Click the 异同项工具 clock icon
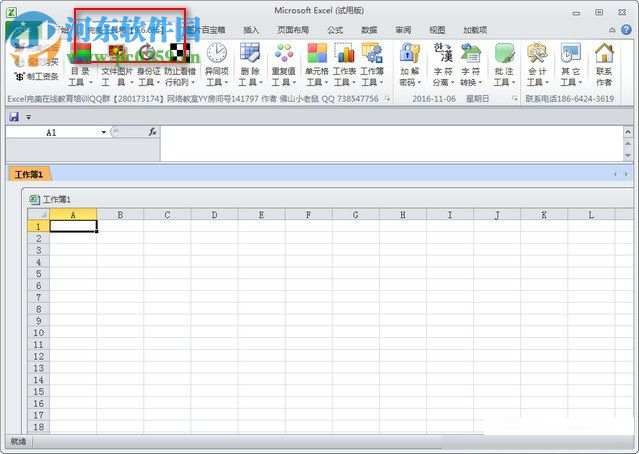 point(217,53)
